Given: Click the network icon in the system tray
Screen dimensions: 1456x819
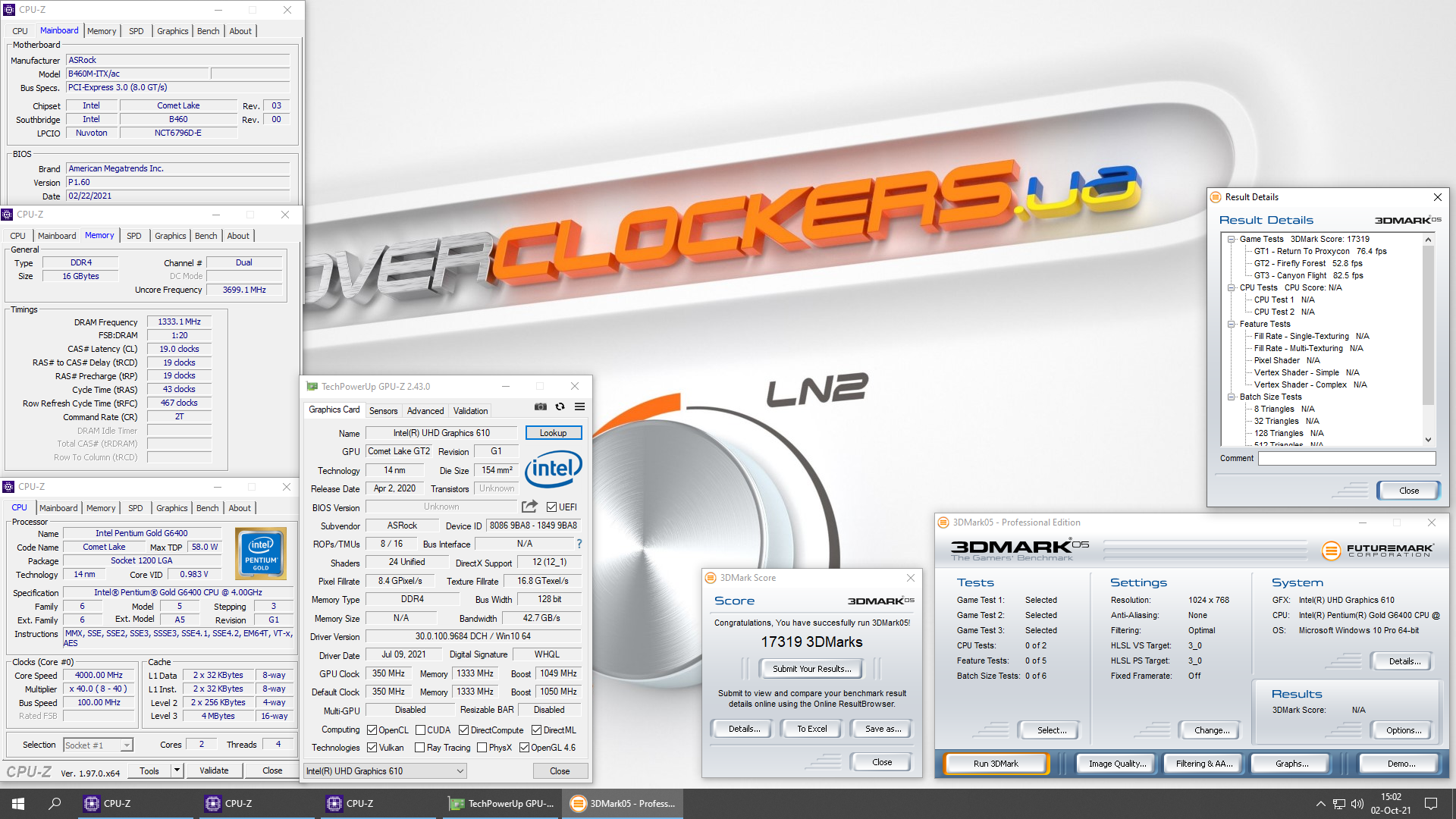Looking at the screenshot, I should point(1338,804).
